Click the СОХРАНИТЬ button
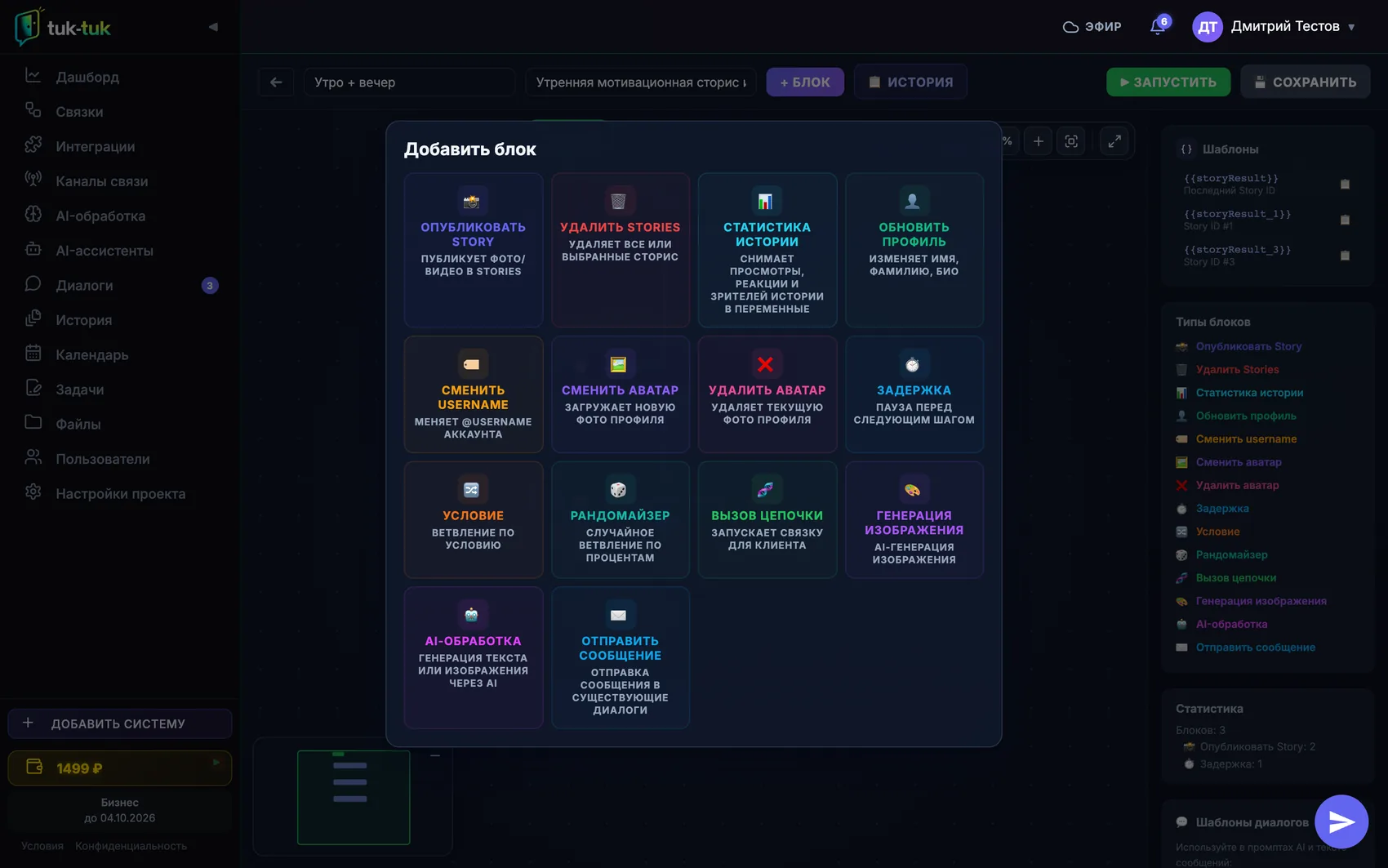The width and height of the screenshot is (1388, 868). 1306,82
